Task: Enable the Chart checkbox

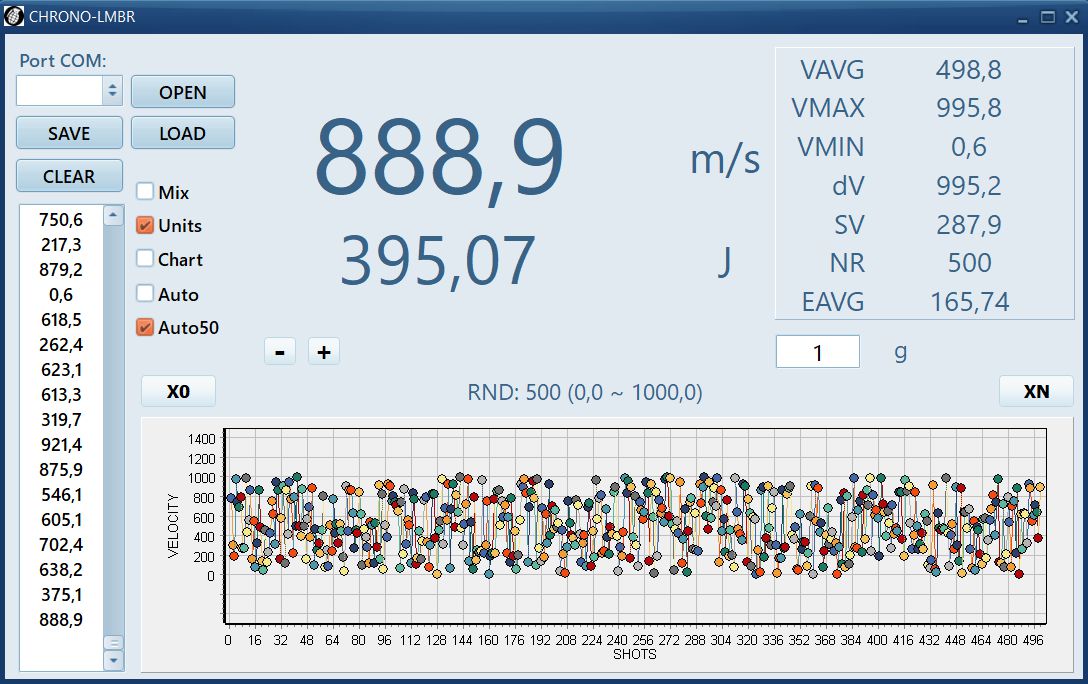Action: point(144,259)
